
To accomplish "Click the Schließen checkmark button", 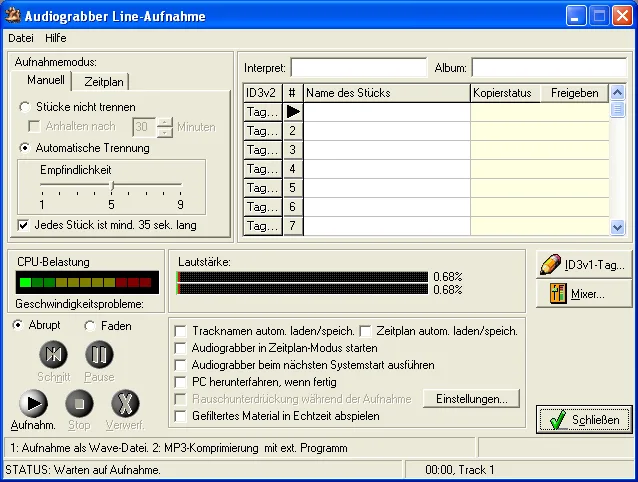I will click(x=584, y=419).
